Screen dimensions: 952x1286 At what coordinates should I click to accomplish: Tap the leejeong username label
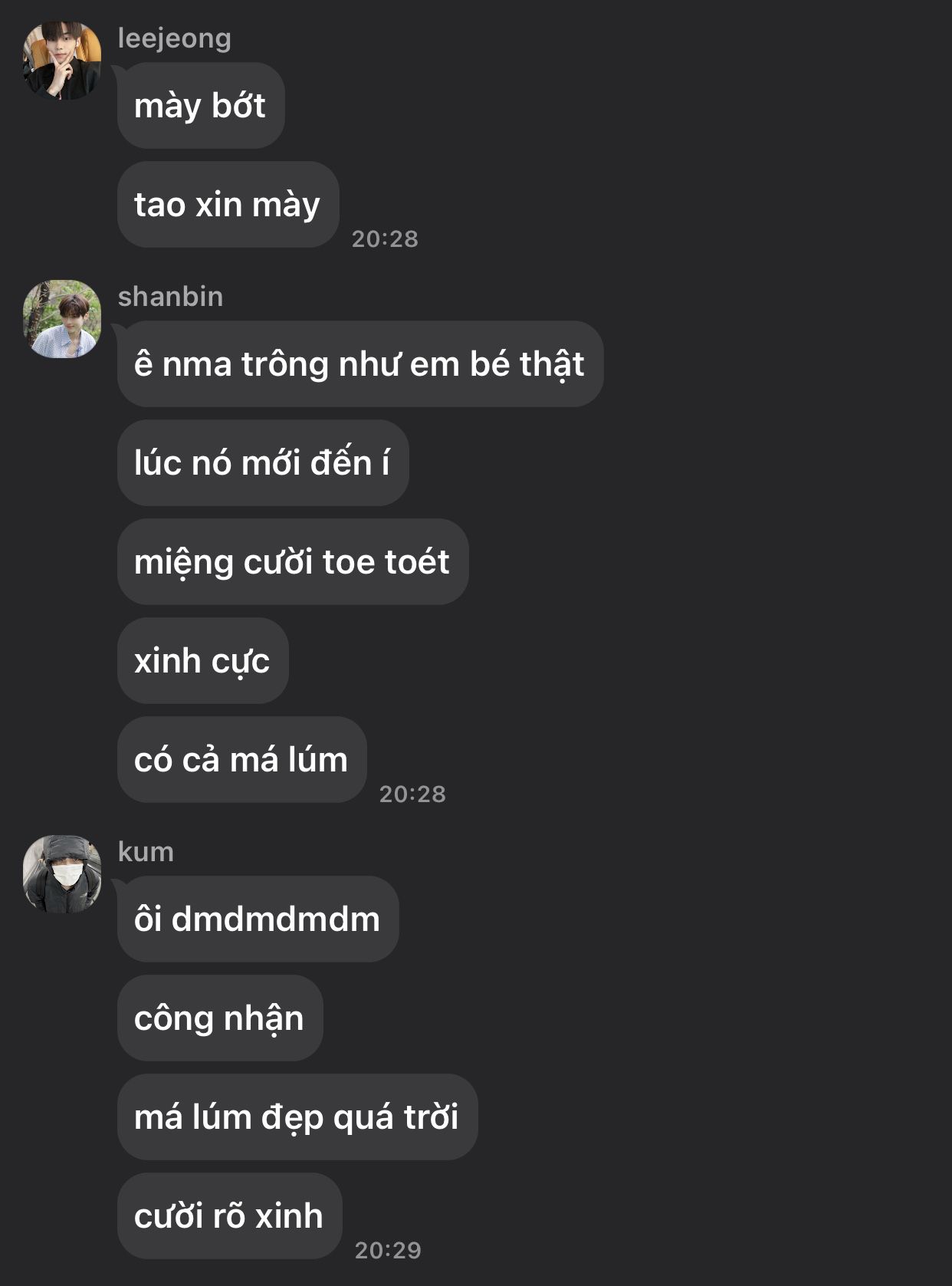click(174, 38)
